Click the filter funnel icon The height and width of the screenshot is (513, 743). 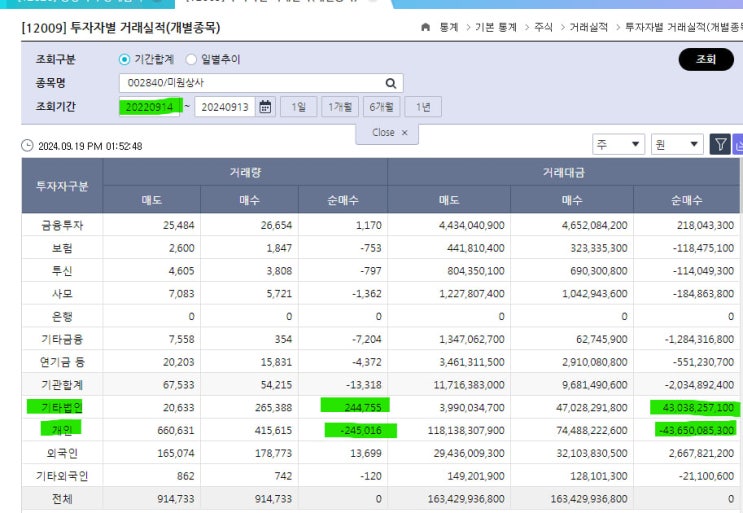720,144
